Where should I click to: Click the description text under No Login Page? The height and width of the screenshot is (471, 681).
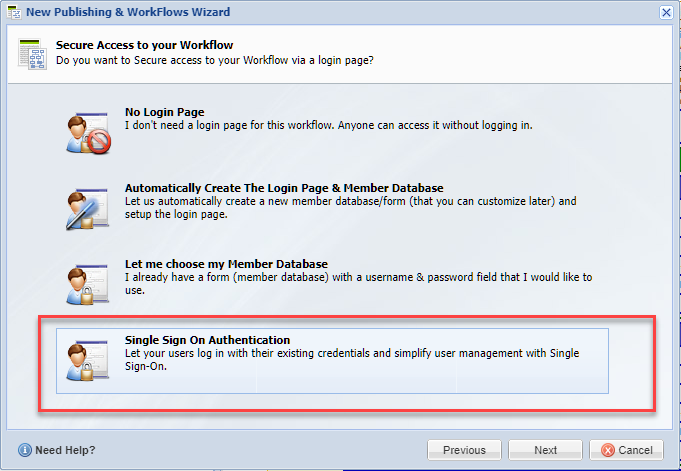tap(329, 126)
